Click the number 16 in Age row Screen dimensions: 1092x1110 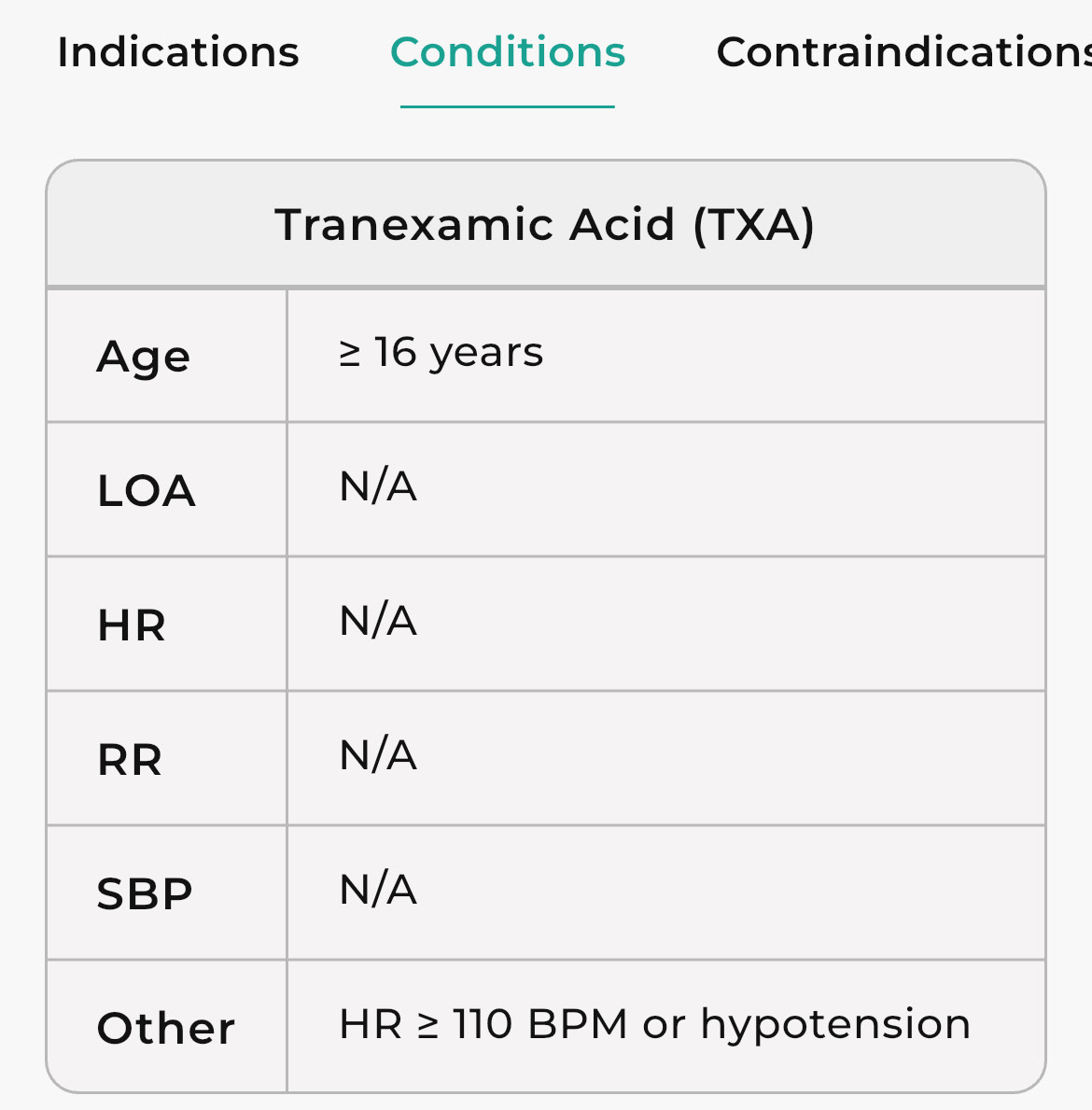pos(395,353)
